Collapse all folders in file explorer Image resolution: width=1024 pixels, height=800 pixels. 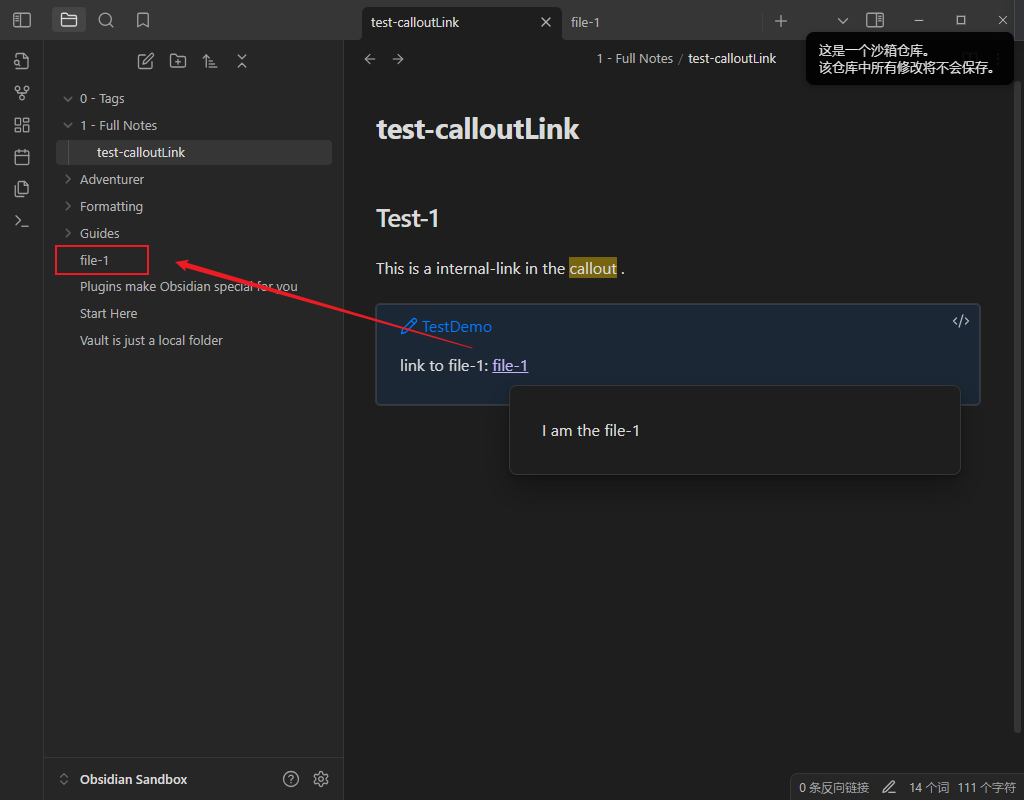pyautogui.click(x=242, y=61)
